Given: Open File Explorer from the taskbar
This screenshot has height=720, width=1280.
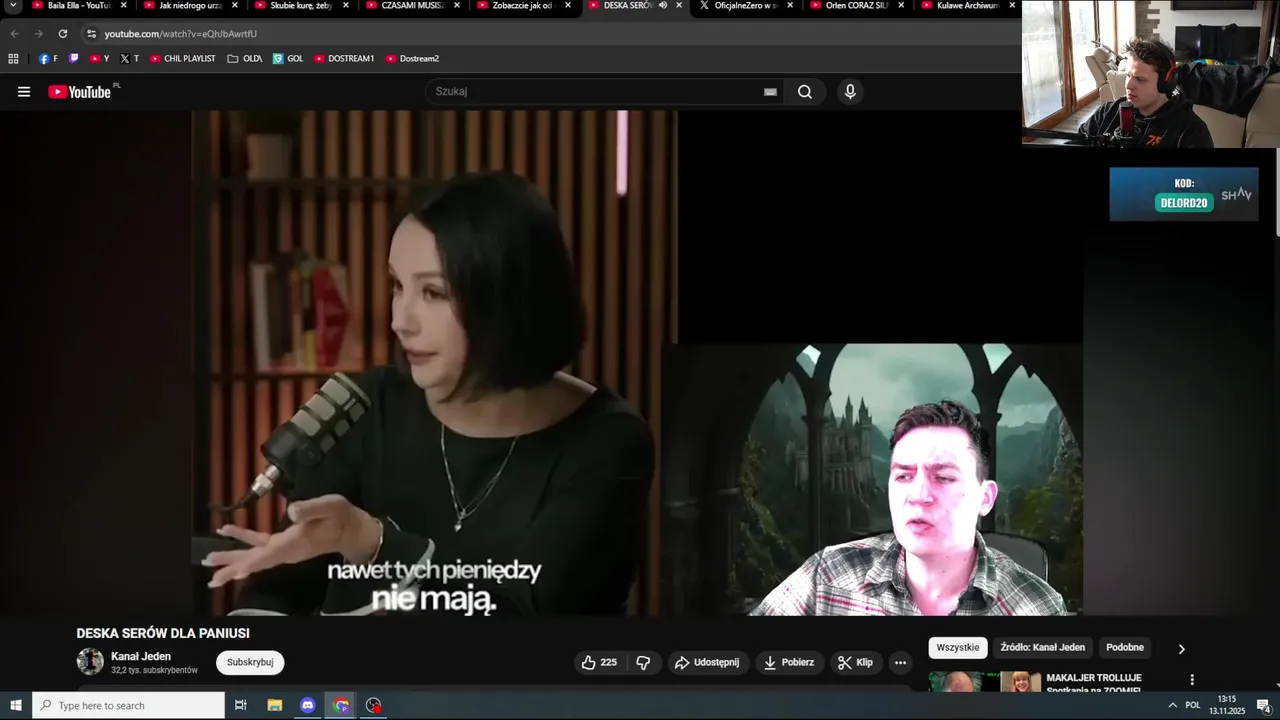Looking at the screenshot, I should (275, 706).
